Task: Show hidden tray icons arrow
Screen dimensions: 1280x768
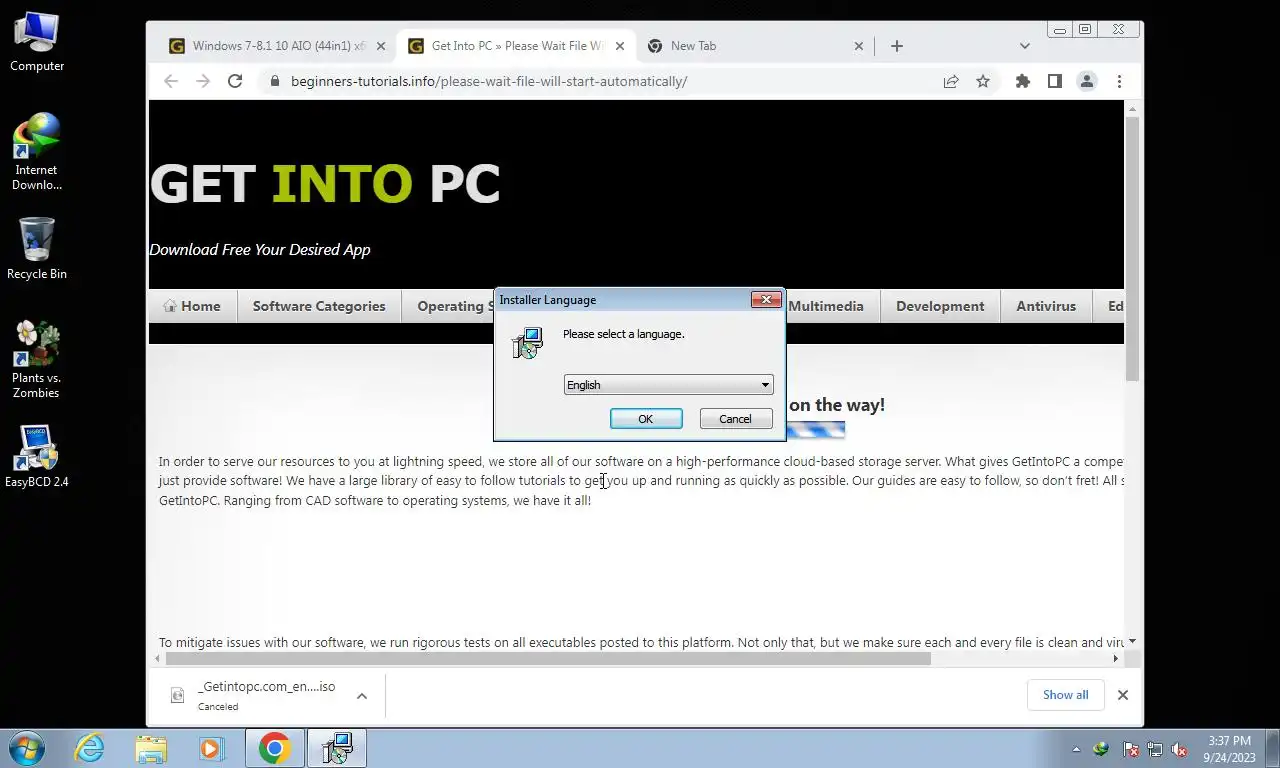Action: [x=1076, y=749]
